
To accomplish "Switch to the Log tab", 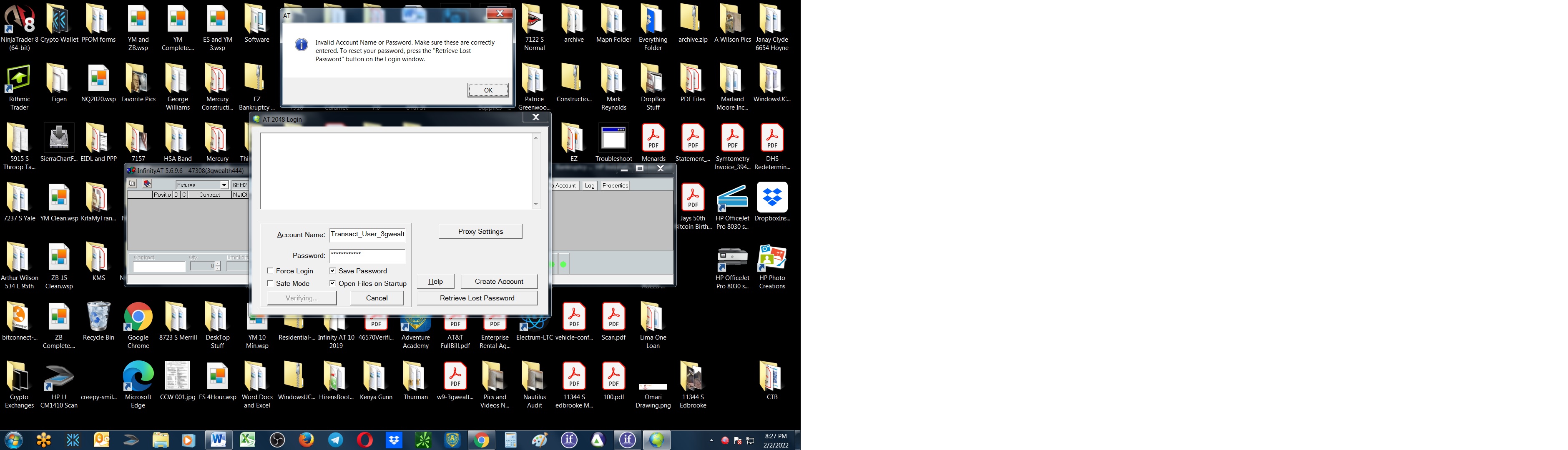I will tap(589, 185).
